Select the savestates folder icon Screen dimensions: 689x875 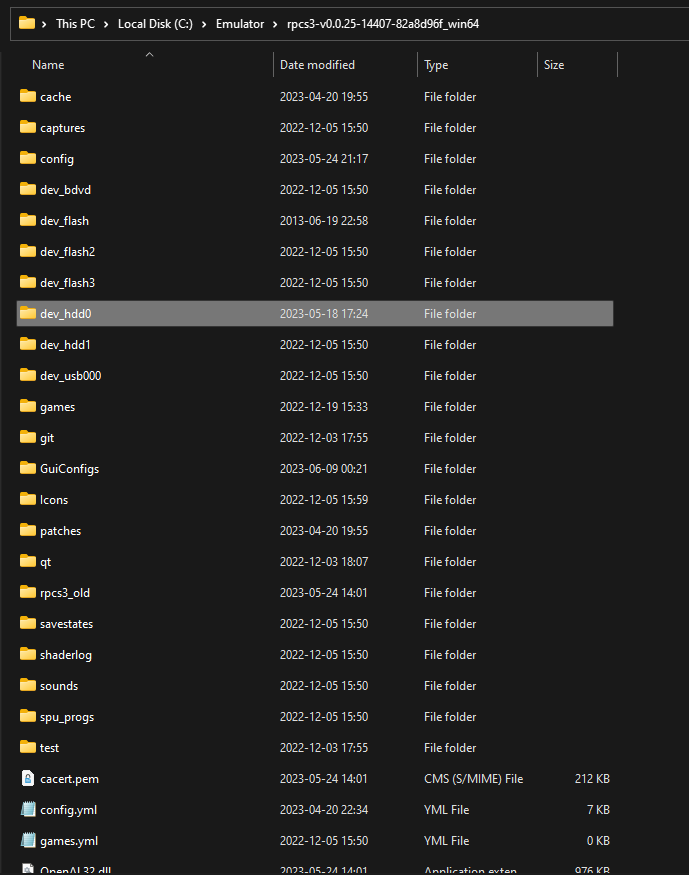pos(27,623)
